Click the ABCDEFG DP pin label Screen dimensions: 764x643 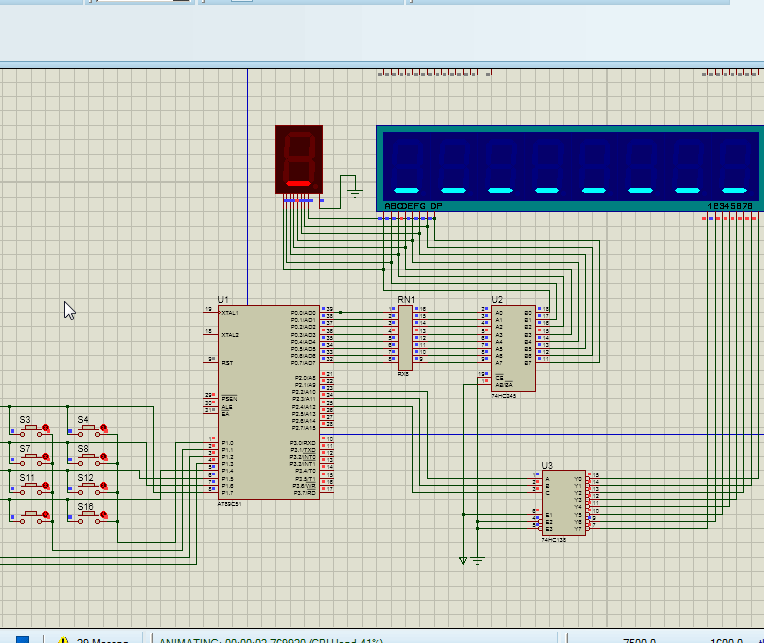[x=413, y=206]
